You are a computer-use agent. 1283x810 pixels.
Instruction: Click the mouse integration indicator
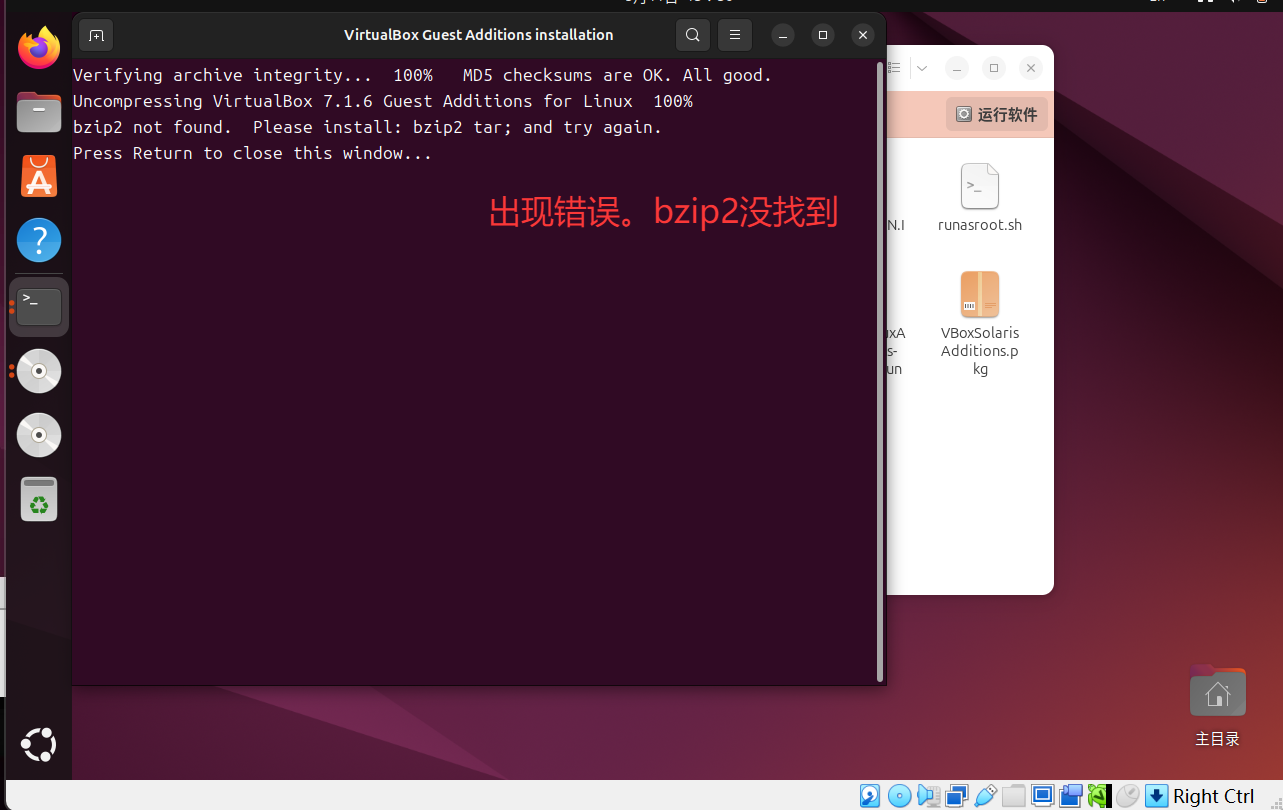point(1128,796)
